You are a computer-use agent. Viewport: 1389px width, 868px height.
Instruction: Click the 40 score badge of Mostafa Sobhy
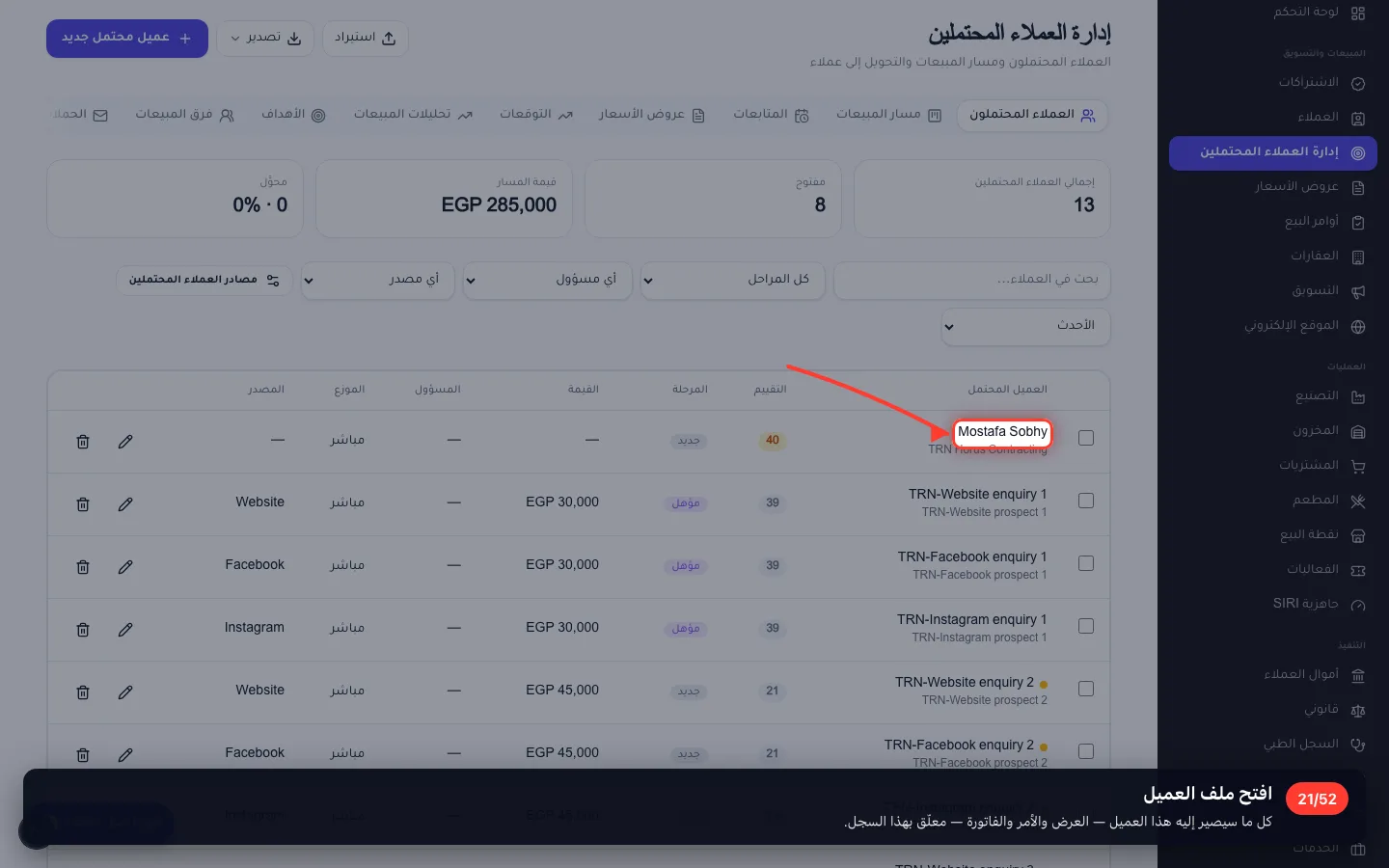click(x=772, y=441)
